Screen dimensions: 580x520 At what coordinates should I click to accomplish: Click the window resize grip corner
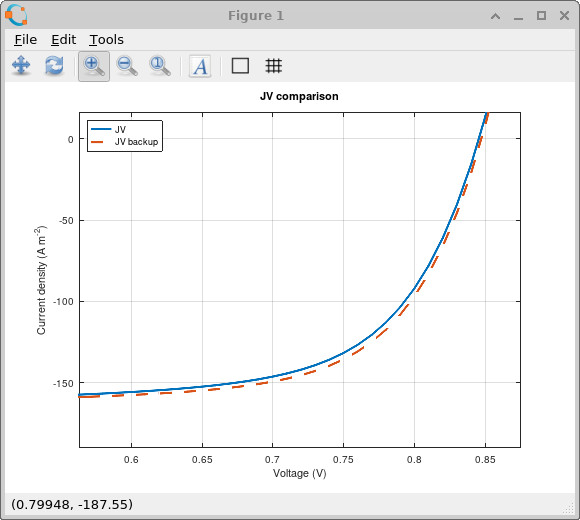click(568, 509)
